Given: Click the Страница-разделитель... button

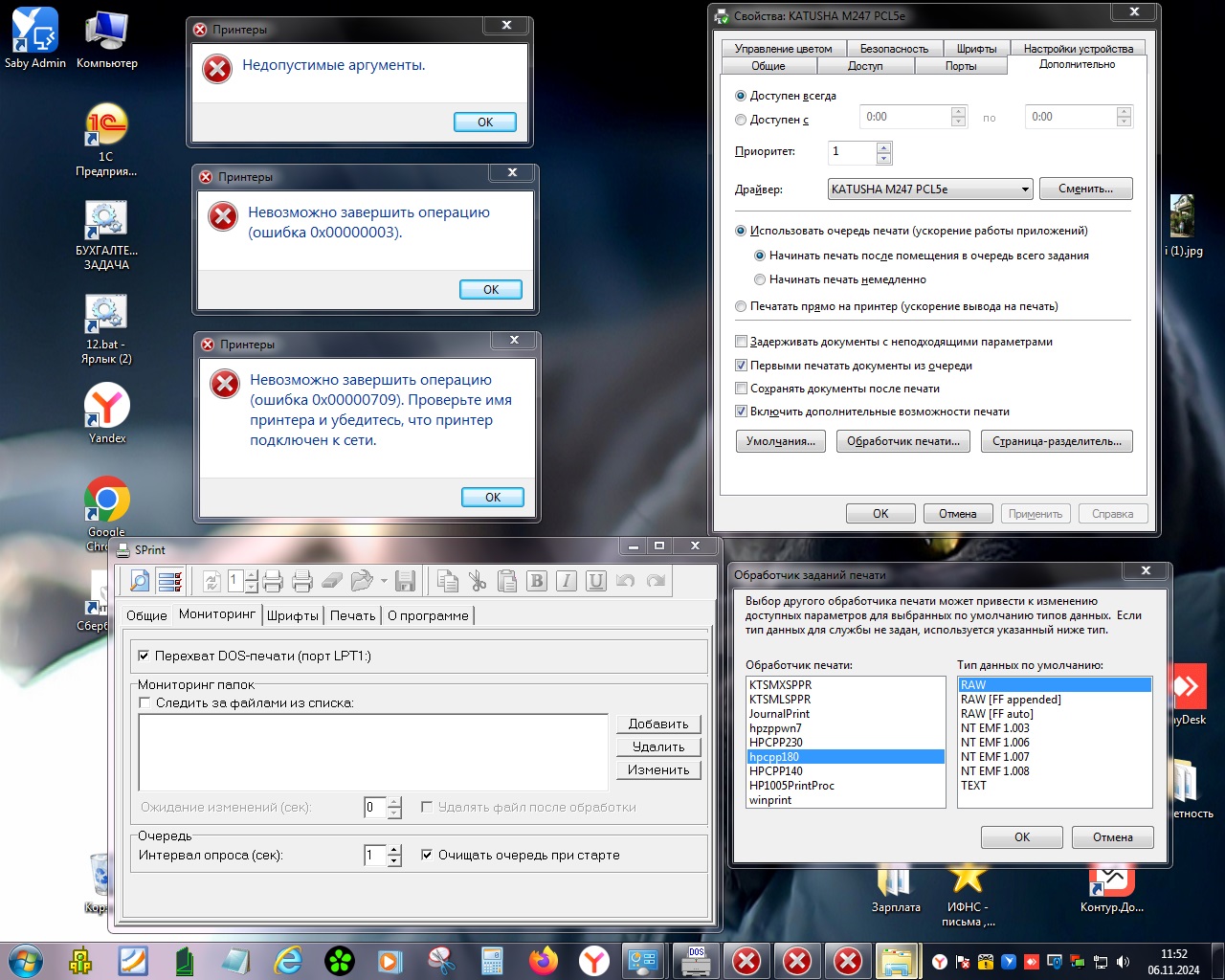Looking at the screenshot, I should pyautogui.click(x=1057, y=441).
